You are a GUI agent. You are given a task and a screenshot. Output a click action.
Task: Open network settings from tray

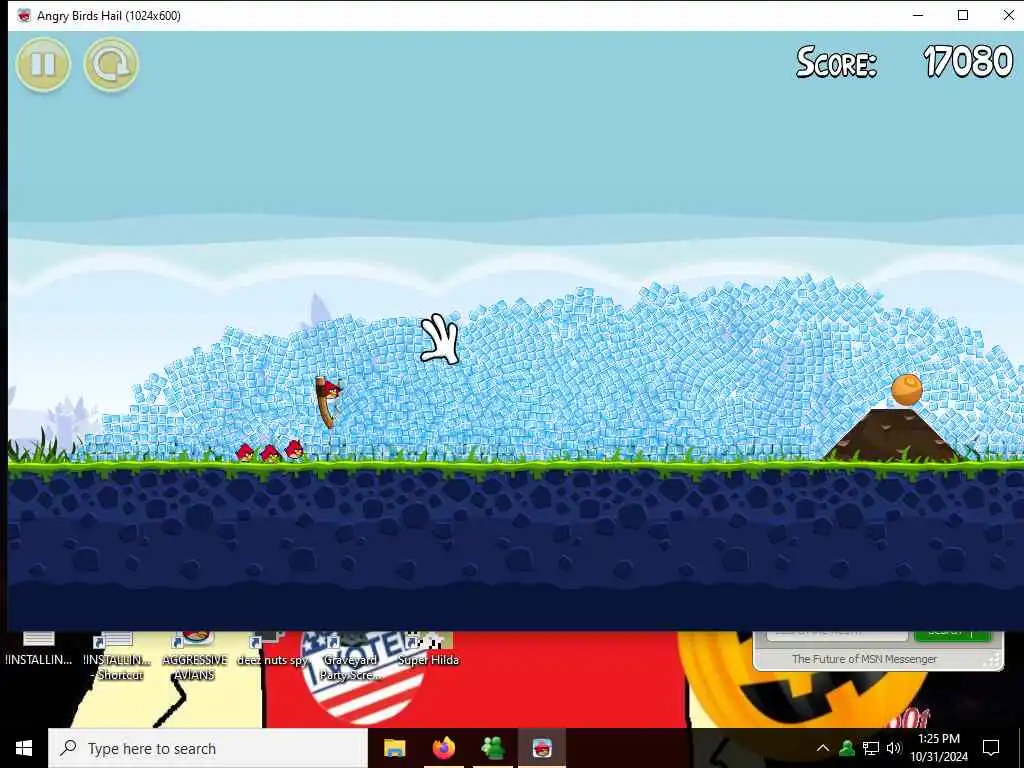[x=871, y=748]
